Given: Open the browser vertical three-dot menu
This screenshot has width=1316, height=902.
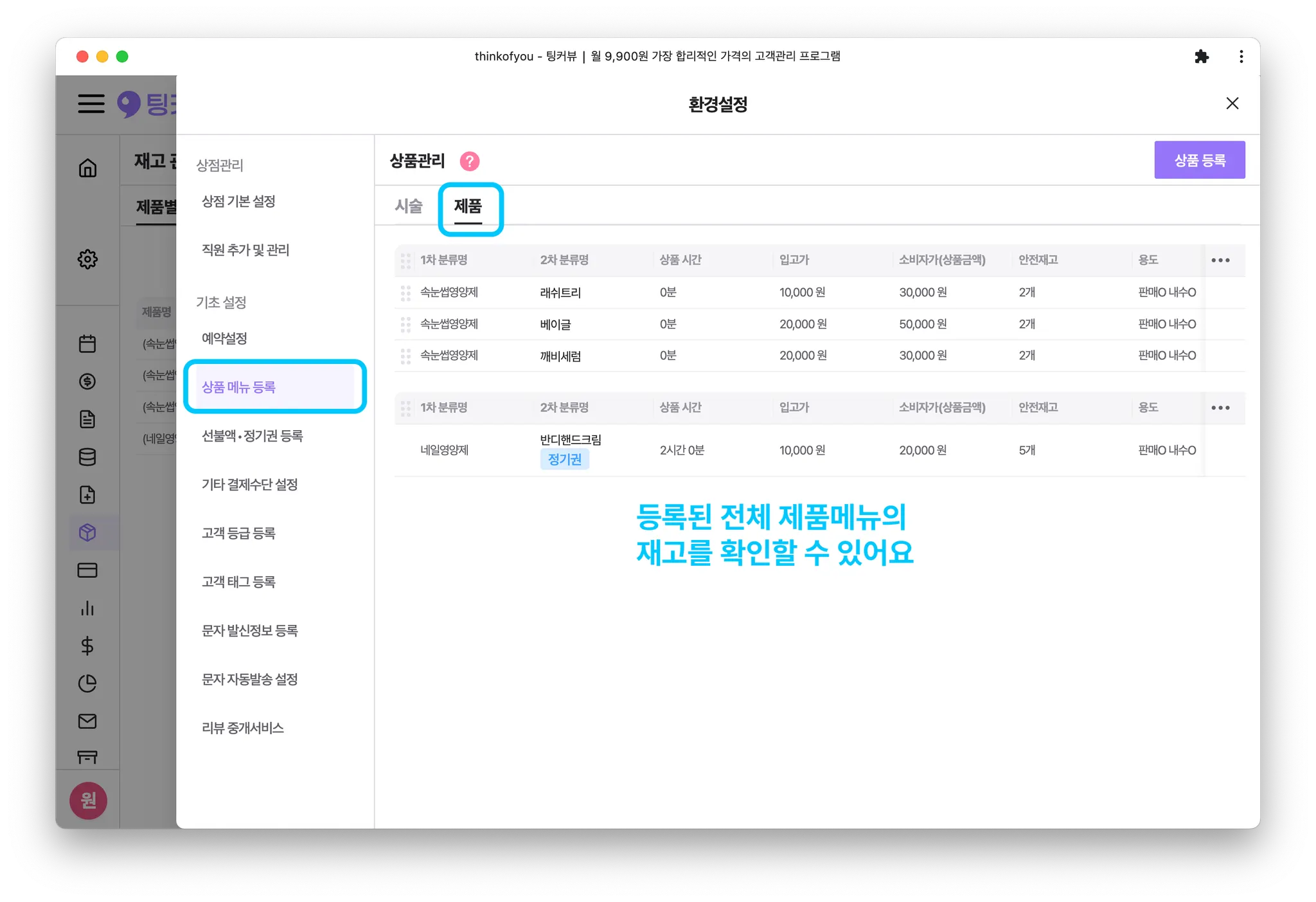Looking at the screenshot, I should [1241, 57].
